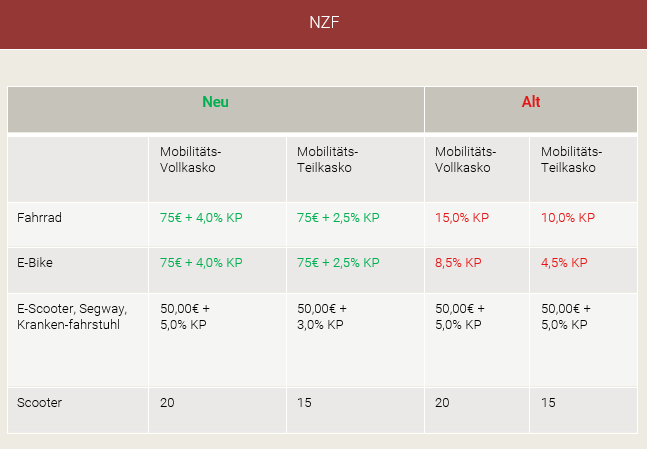The width and height of the screenshot is (647, 449).
Task: Click the NZF title in the header
Action: click(x=323, y=23)
